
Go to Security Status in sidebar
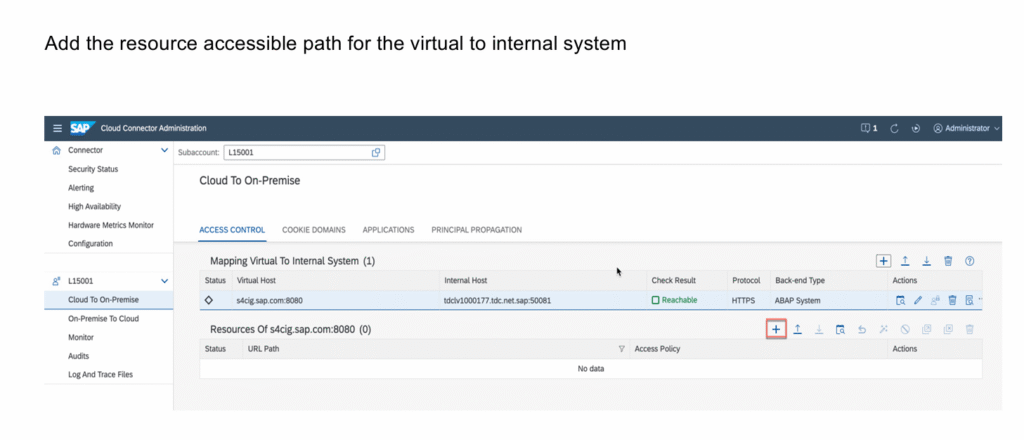(93, 169)
